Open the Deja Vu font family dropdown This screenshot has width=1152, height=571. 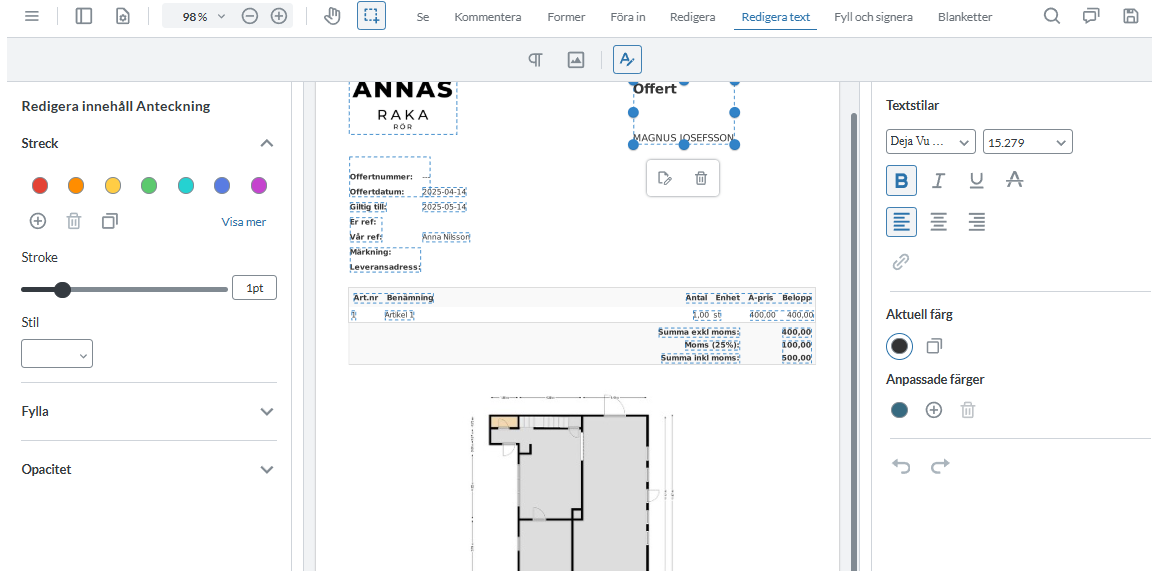click(x=930, y=142)
